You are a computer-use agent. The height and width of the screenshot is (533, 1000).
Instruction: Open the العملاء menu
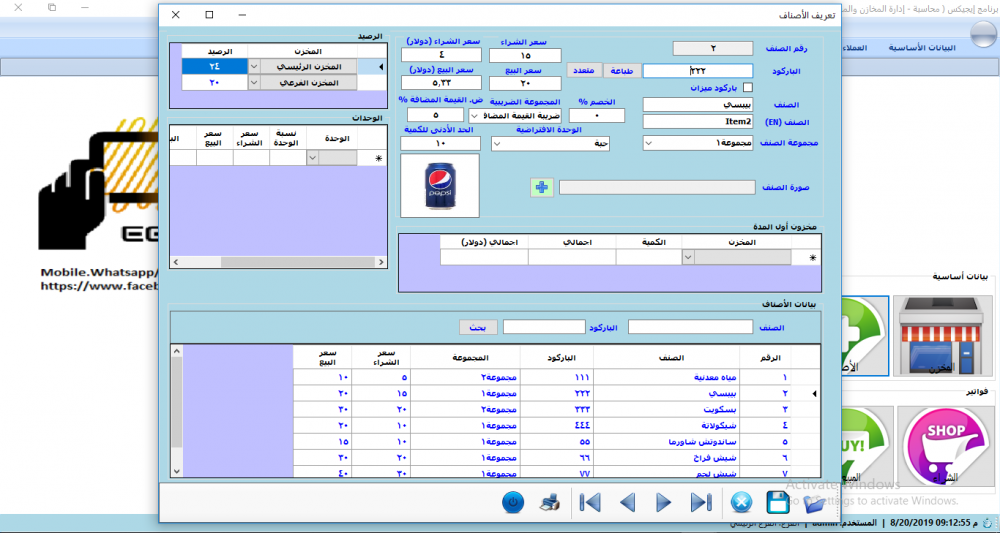[x=854, y=48]
